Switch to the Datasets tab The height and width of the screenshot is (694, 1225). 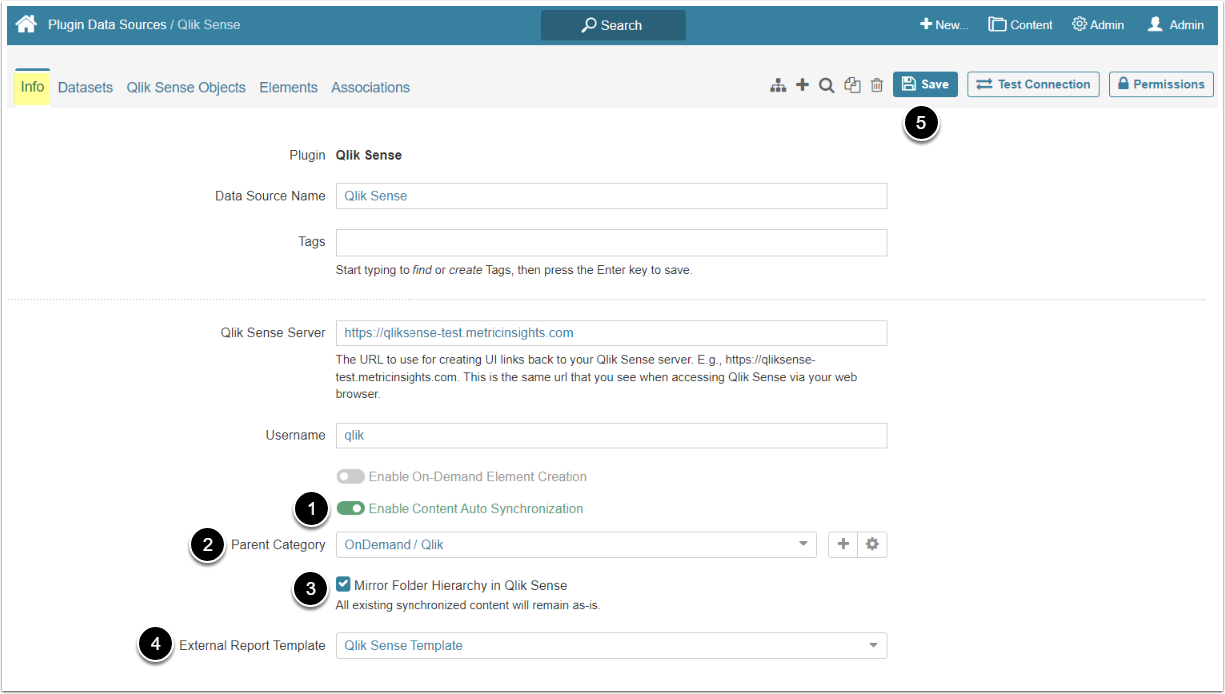tap(85, 87)
